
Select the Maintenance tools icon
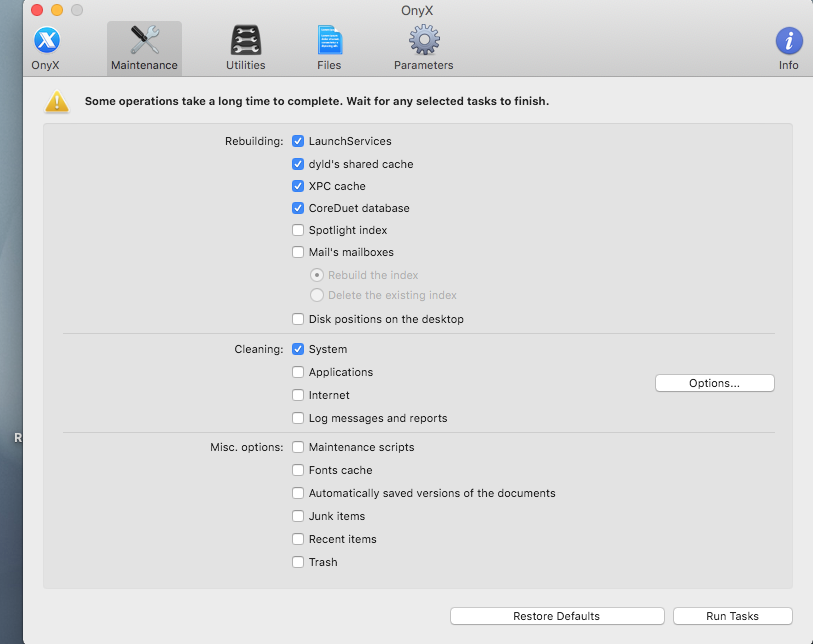point(145,40)
